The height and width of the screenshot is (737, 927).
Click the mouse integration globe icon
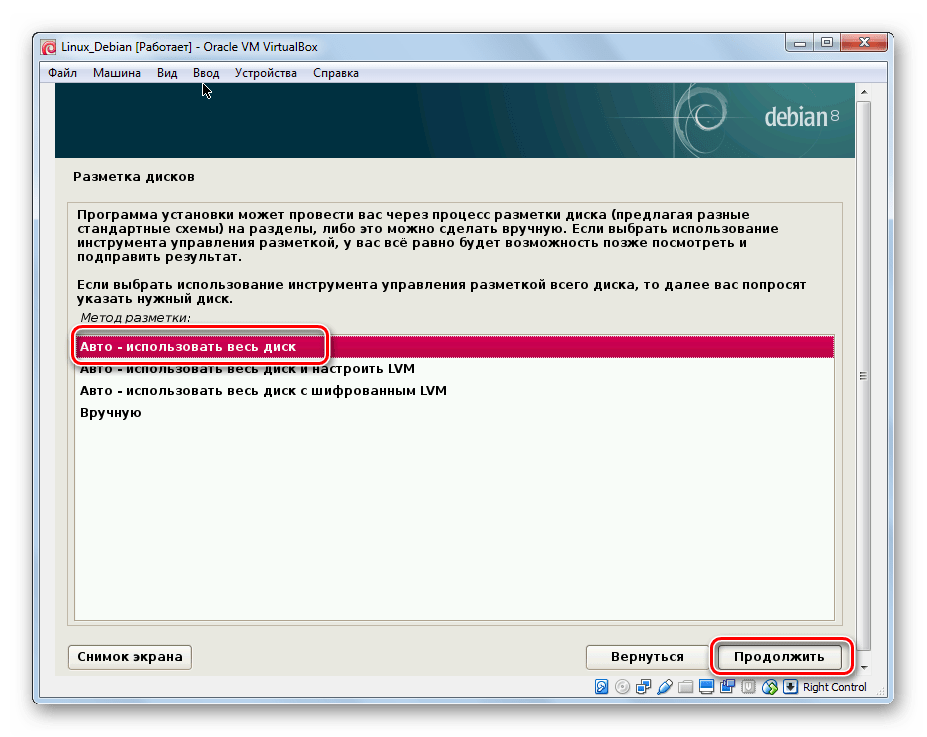[x=769, y=687]
